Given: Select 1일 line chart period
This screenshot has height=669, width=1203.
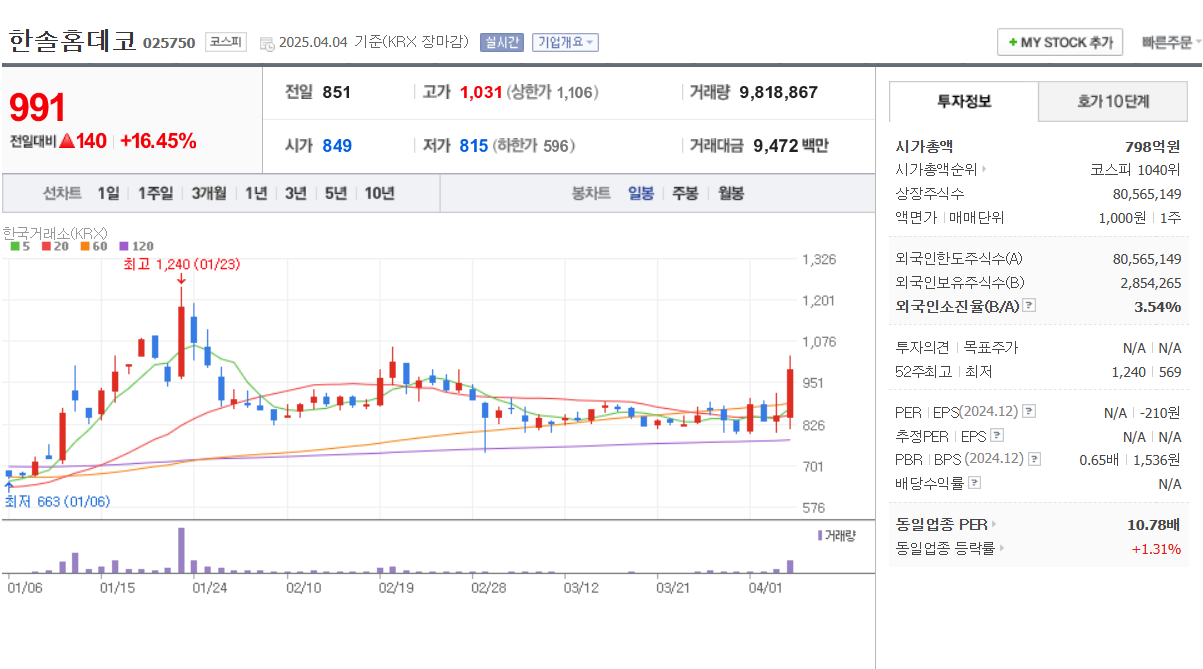Looking at the screenshot, I should click(x=108, y=193).
